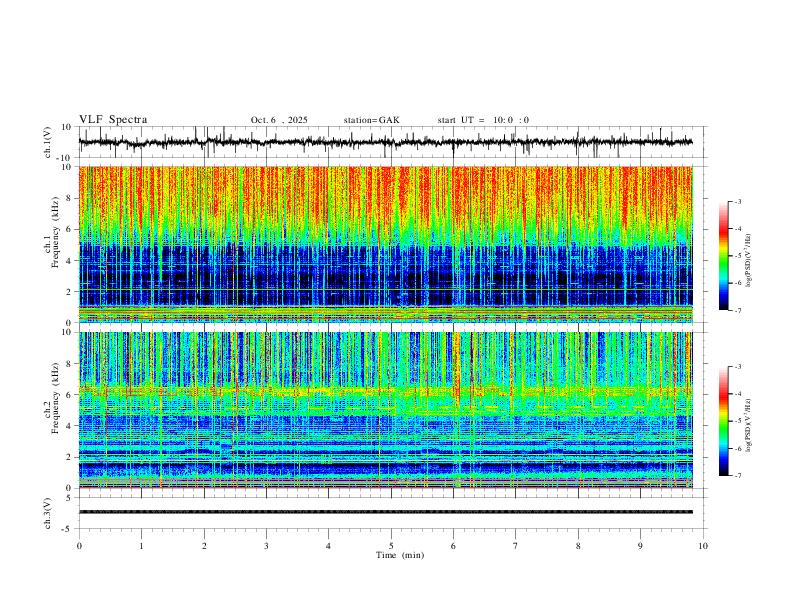Click the "-3" tick on upper colorbar

pos(737,201)
